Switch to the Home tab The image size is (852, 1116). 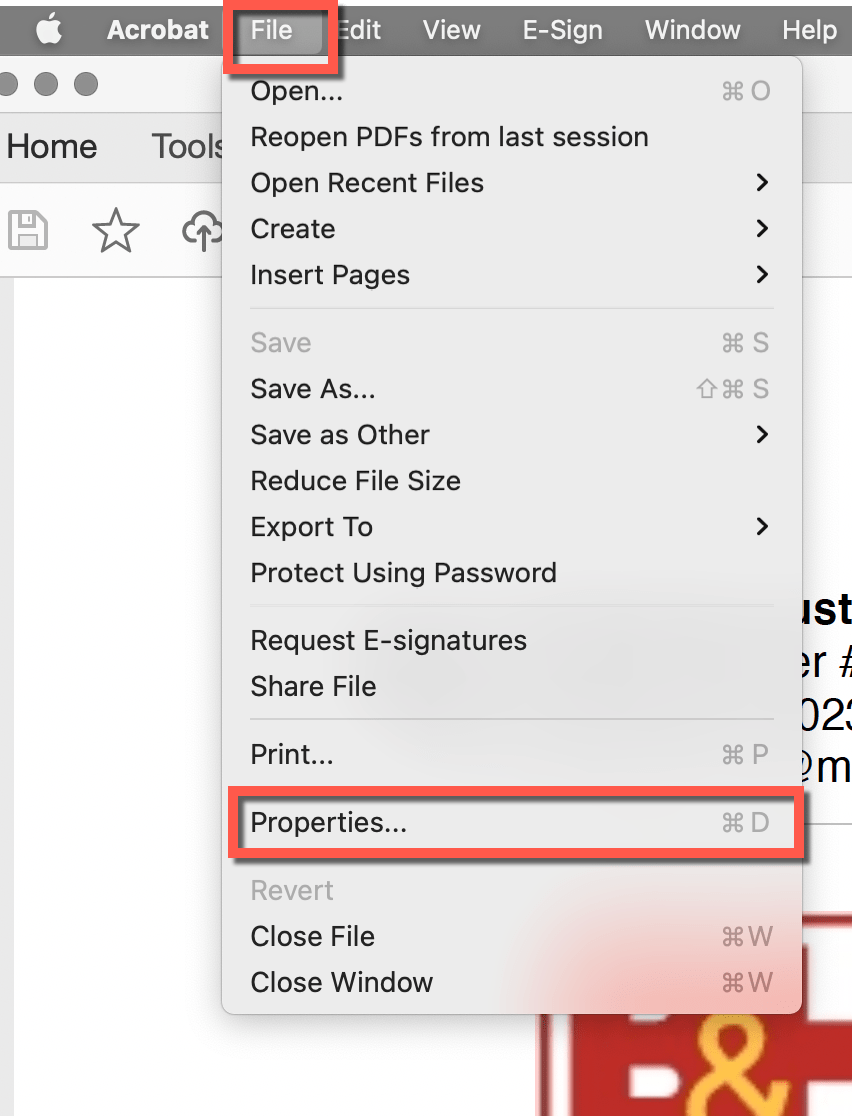click(x=52, y=147)
